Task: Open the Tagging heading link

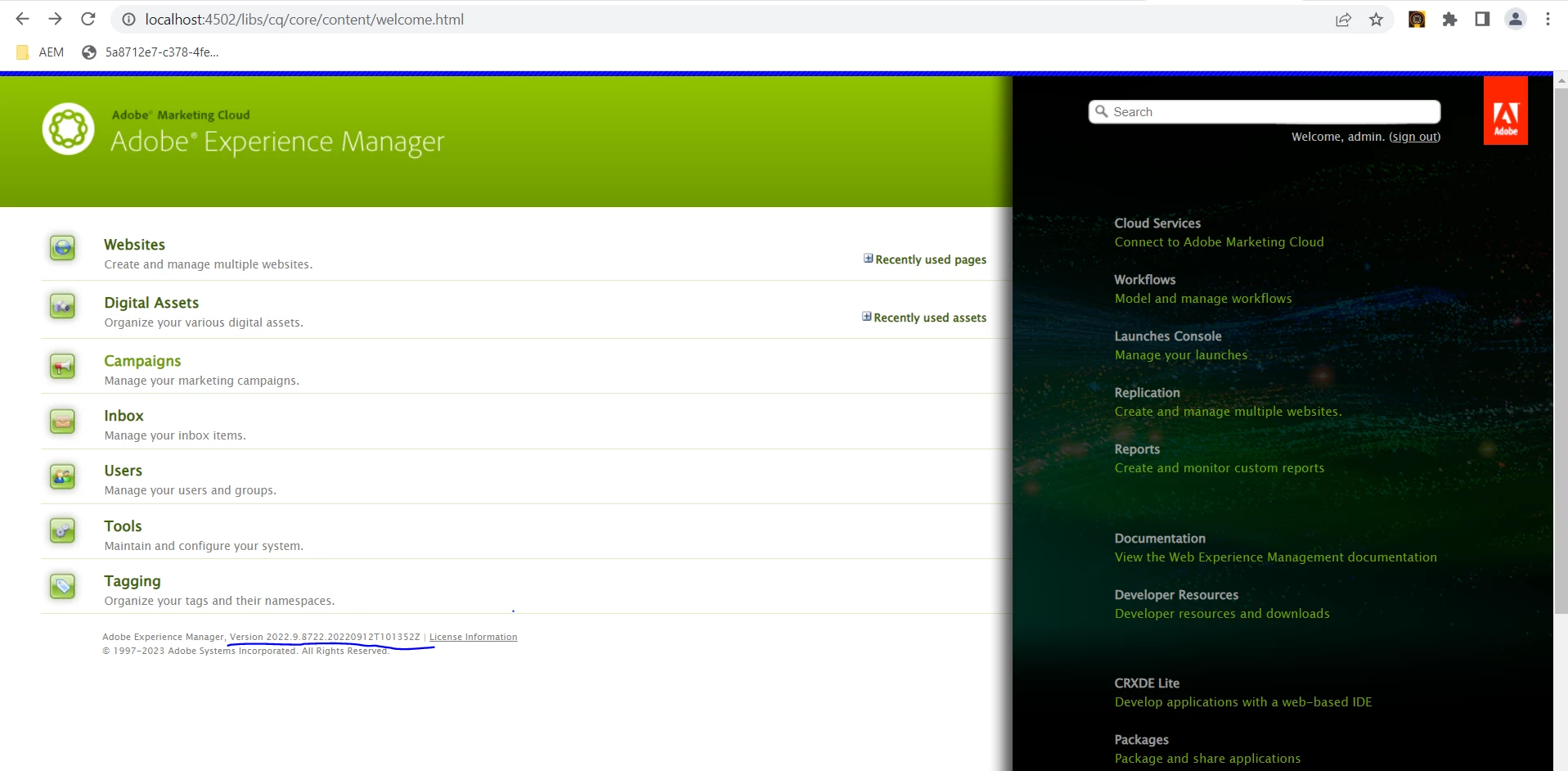Action: [133, 581]
